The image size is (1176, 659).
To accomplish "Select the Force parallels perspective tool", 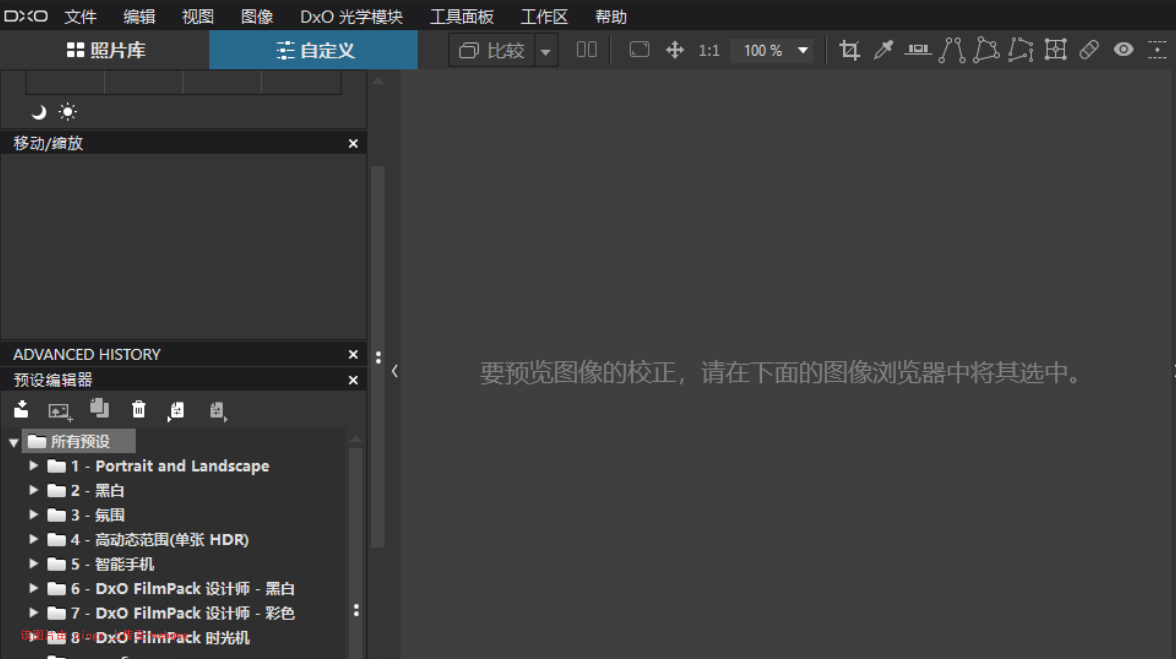I will pos(952,50).
